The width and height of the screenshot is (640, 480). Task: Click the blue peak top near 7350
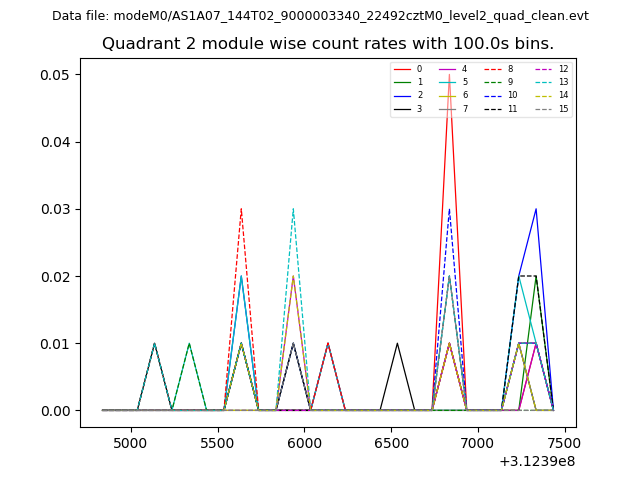pyautogui.click(x=536, y=210)
